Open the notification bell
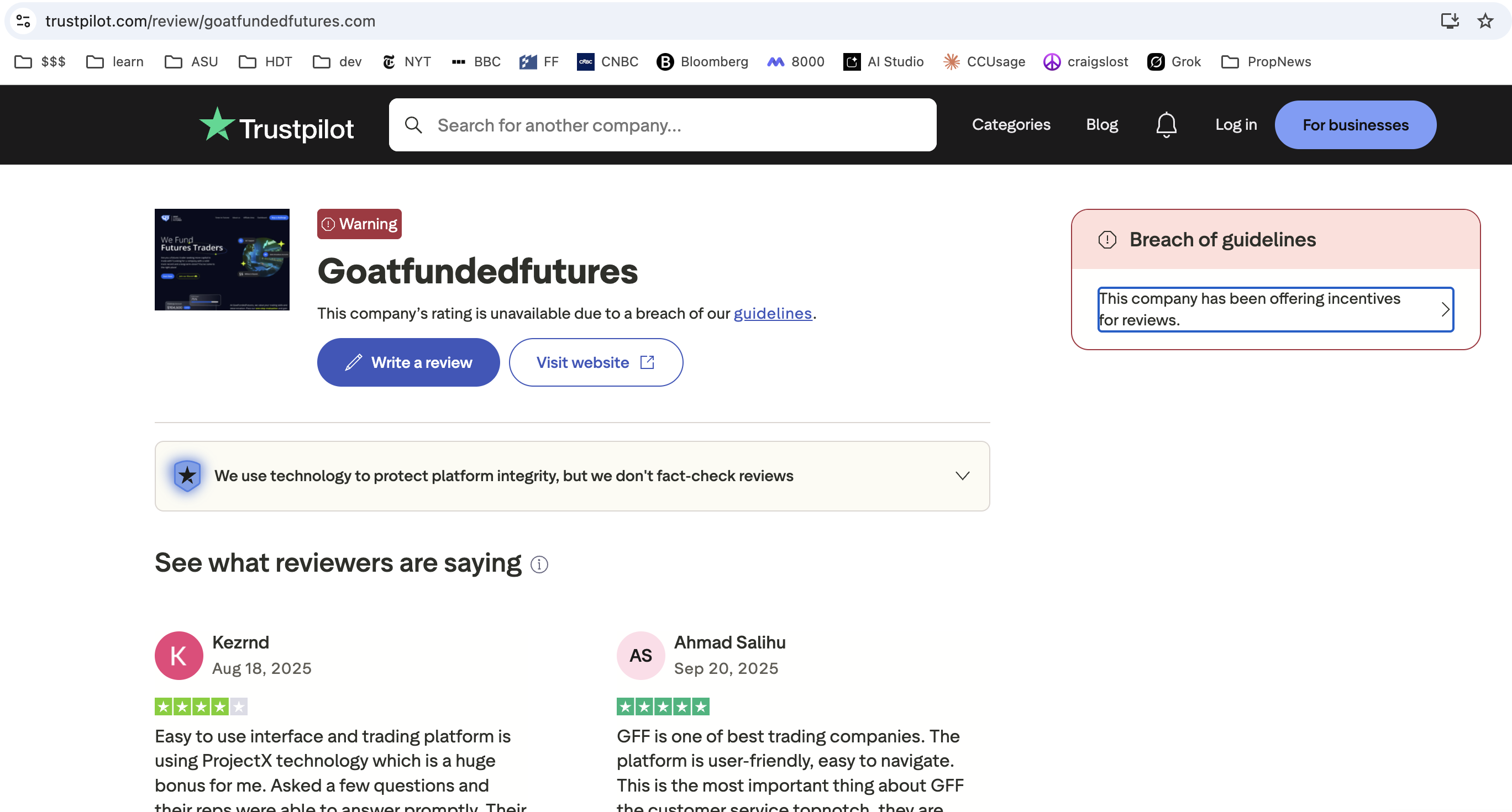Image resolution: width=1512 pixels, height=812 pixels. click(1165, 124)
